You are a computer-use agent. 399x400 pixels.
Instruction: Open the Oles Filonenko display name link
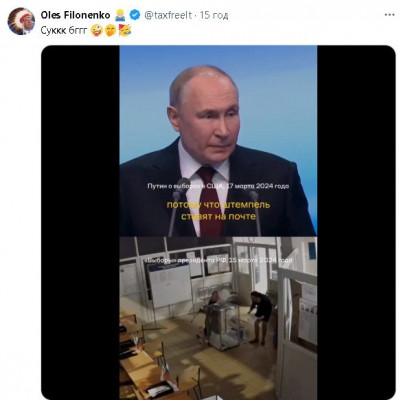pos(75,15)
